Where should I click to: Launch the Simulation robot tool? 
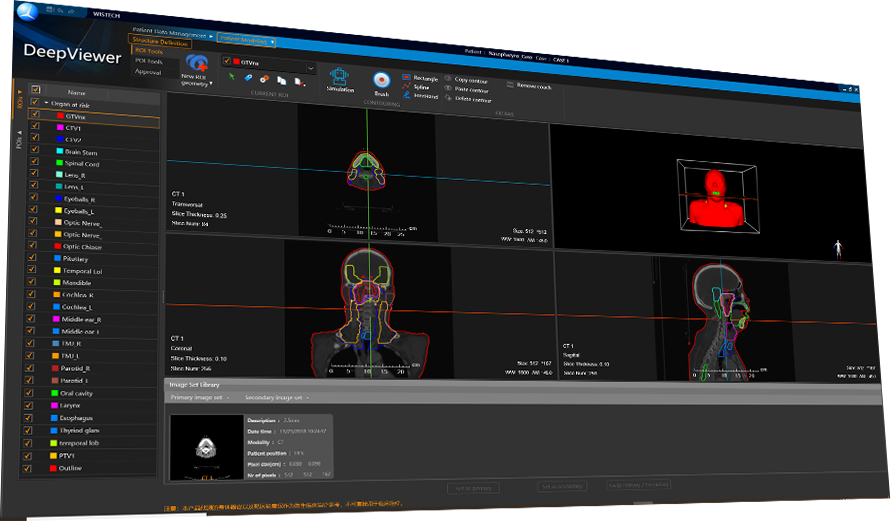point(340,80)
